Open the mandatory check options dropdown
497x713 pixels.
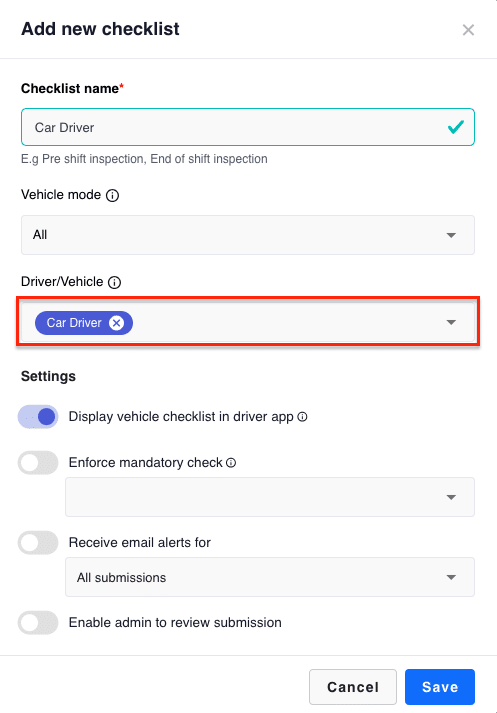[270, 497]
